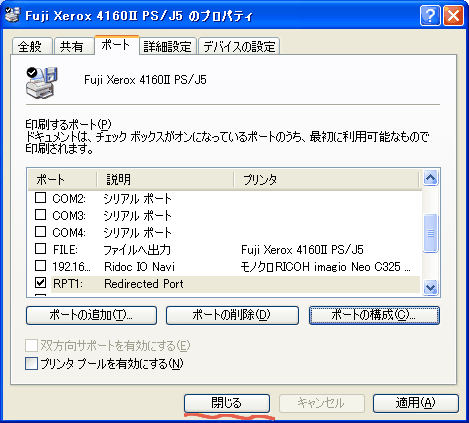Click the ポートの削除(D) button

pyautogui.click(x=232, y=315)
